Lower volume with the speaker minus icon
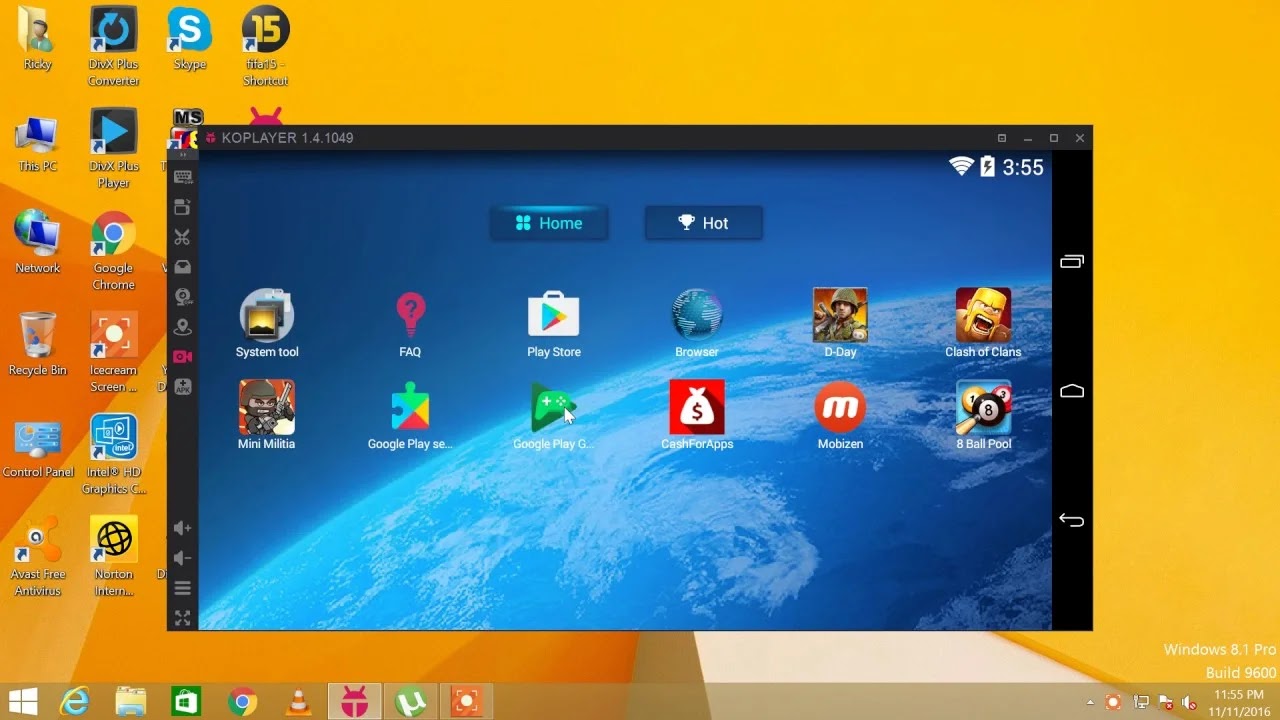Viewport: 1280px width, 720px height. pyautogui.click(x=182, y=558)
